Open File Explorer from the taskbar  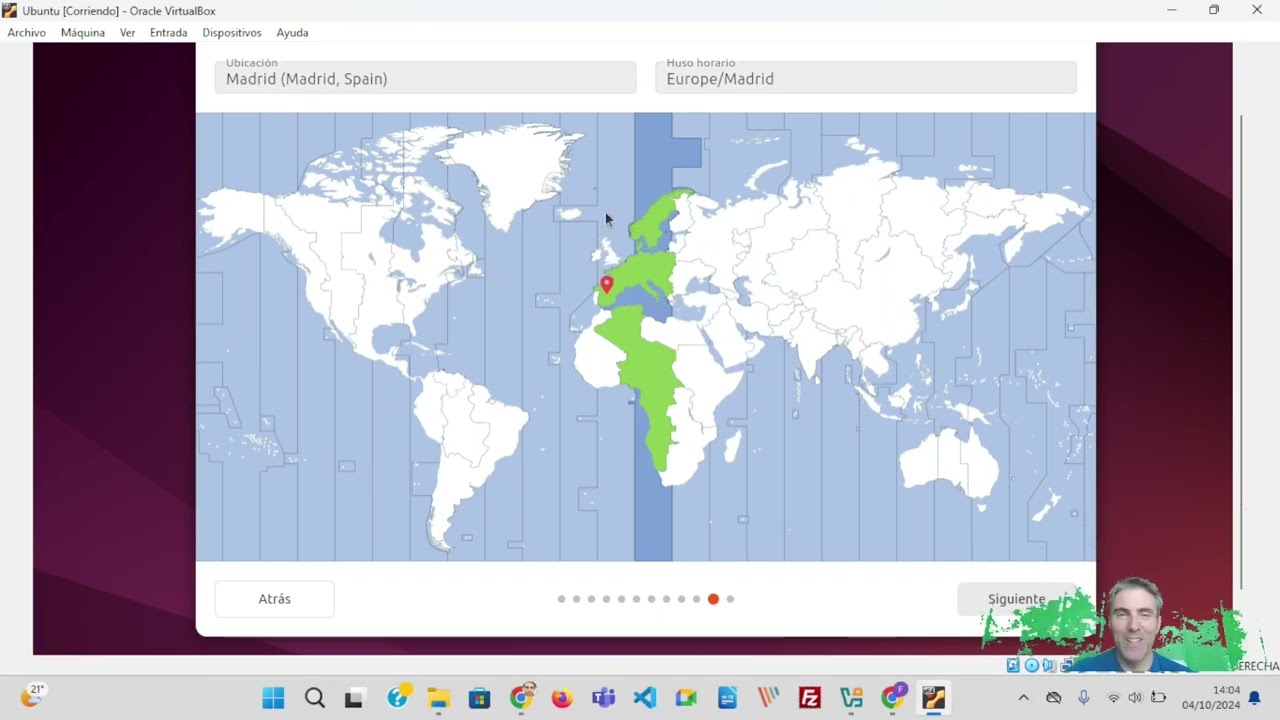tap(438, 698)
